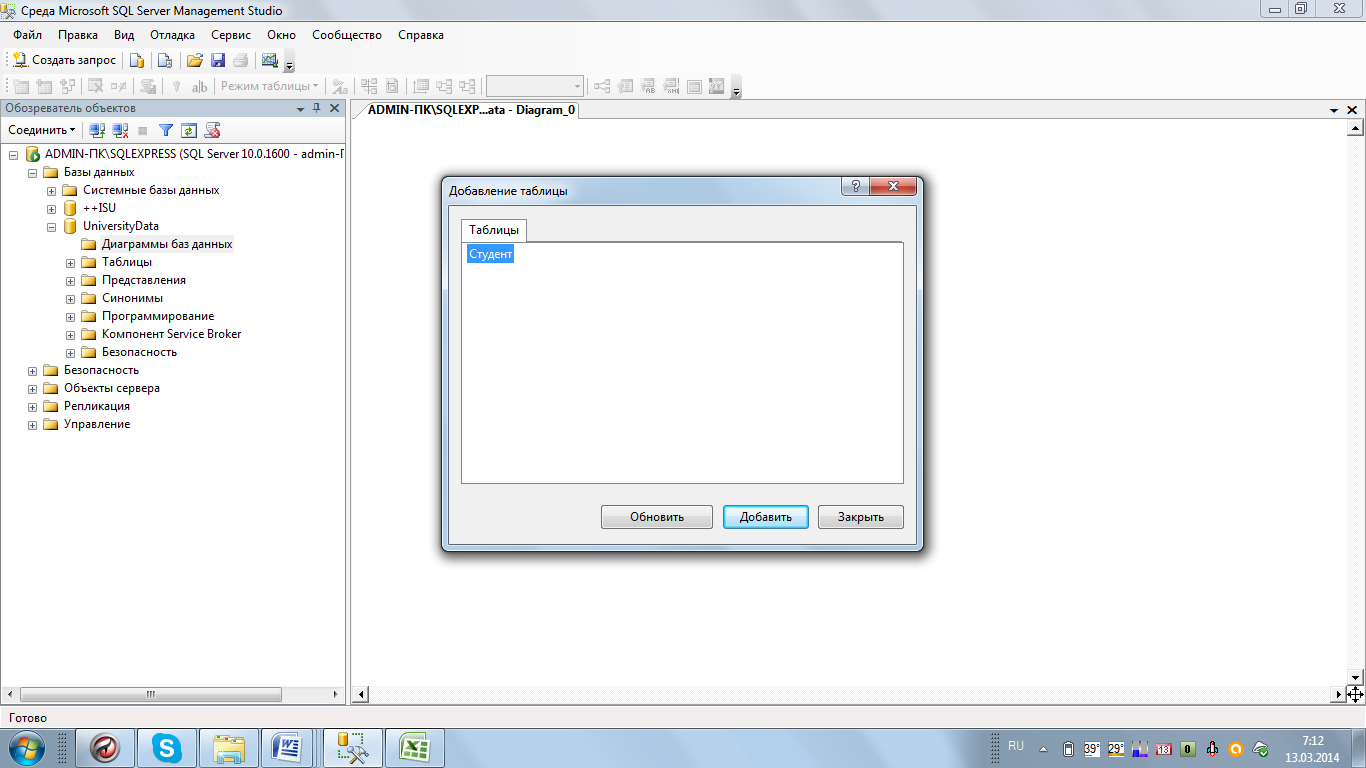Click the Закрыть button
The width and height of the screenshot is (1366, 768).
click(861, 517)
